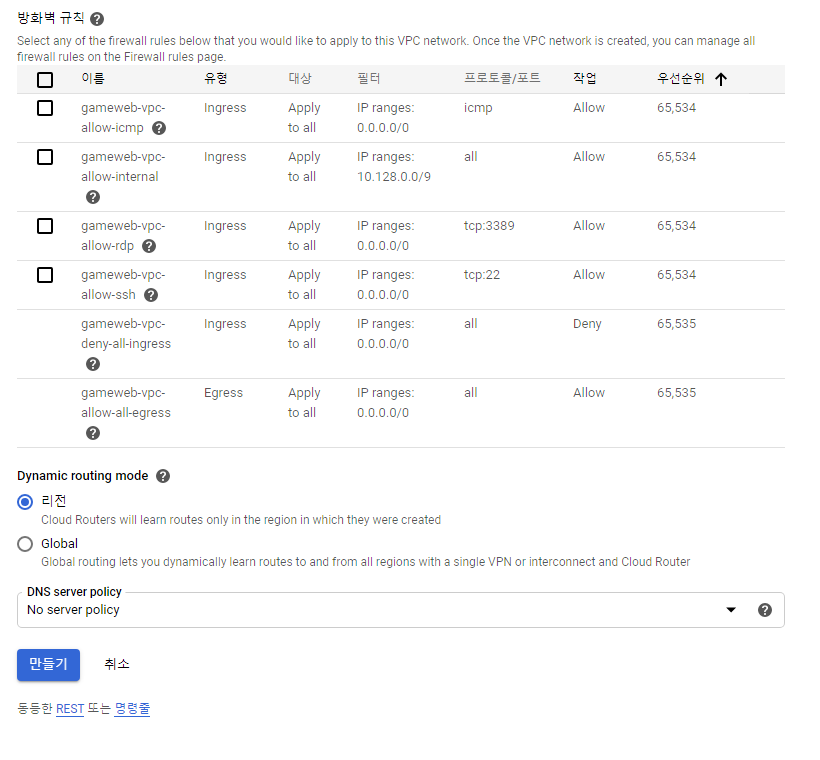
Task: Select the Global dynamic routing option
Action: 25,544
